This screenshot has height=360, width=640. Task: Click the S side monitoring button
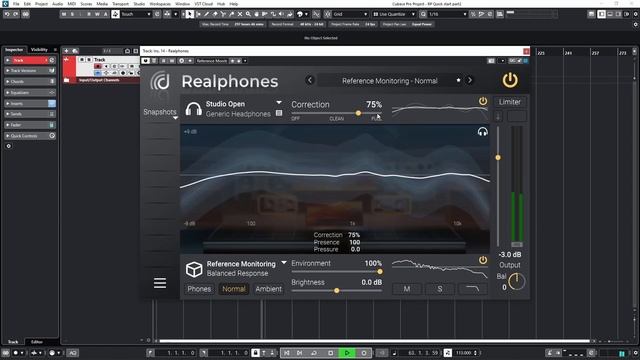(x=440, y=289)
